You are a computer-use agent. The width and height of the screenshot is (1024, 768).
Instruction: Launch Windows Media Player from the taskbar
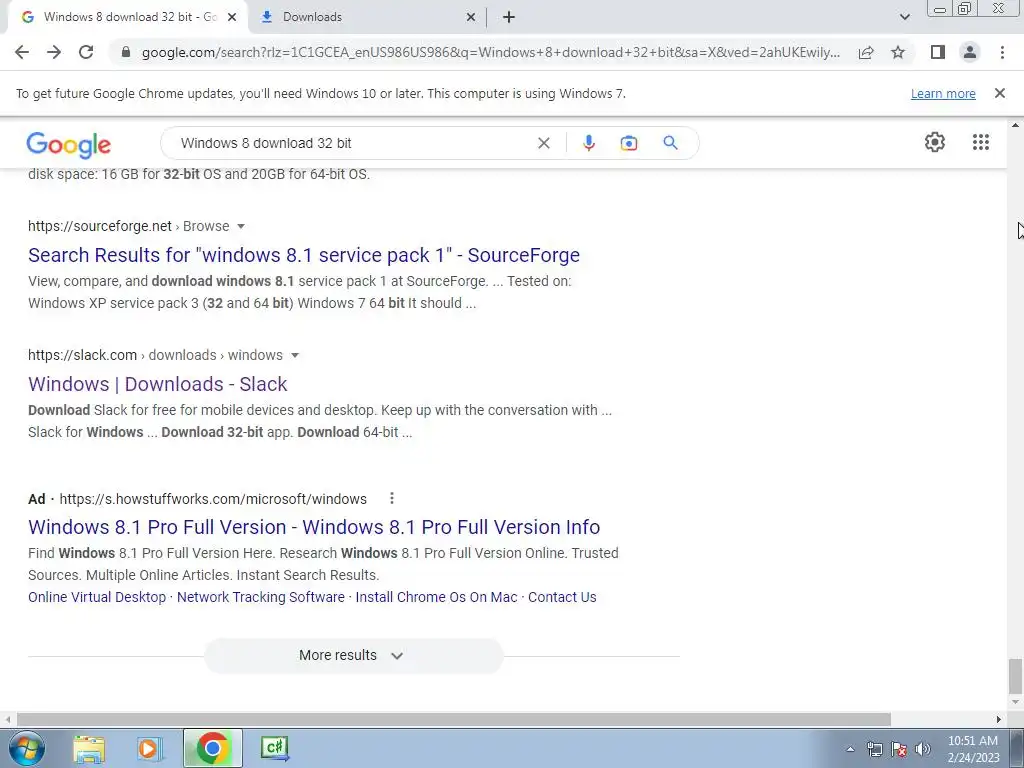point(149,748)
